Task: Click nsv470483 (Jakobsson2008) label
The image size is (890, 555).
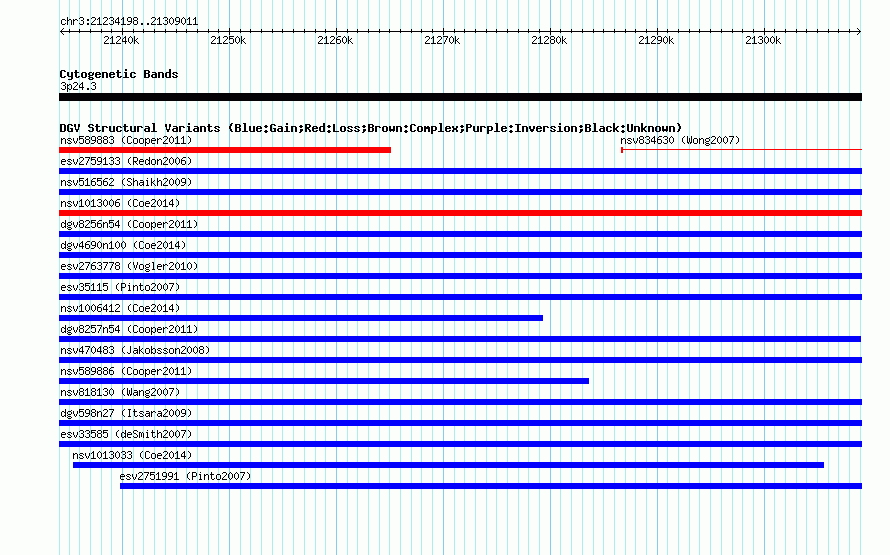Action: pos(135,350)
